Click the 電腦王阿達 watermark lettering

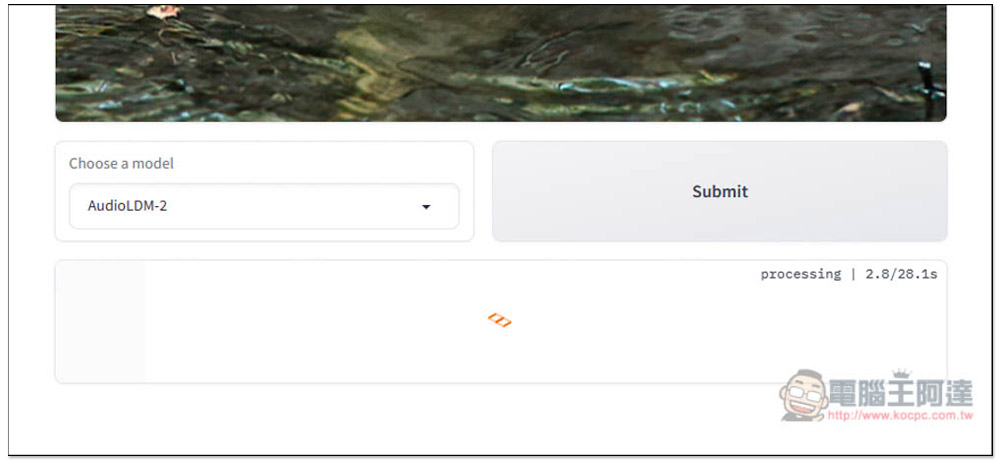point(901,393)
